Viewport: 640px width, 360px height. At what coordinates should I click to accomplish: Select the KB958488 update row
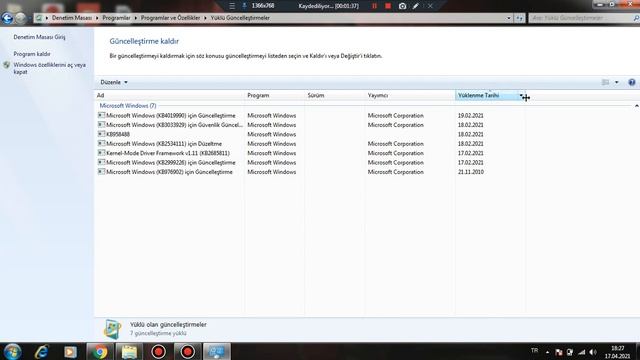[311, 134]
